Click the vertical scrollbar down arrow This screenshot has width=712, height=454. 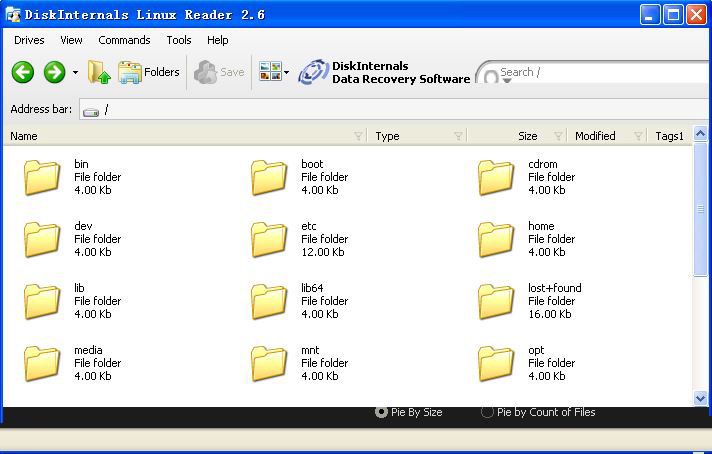[x=700, y=398]
